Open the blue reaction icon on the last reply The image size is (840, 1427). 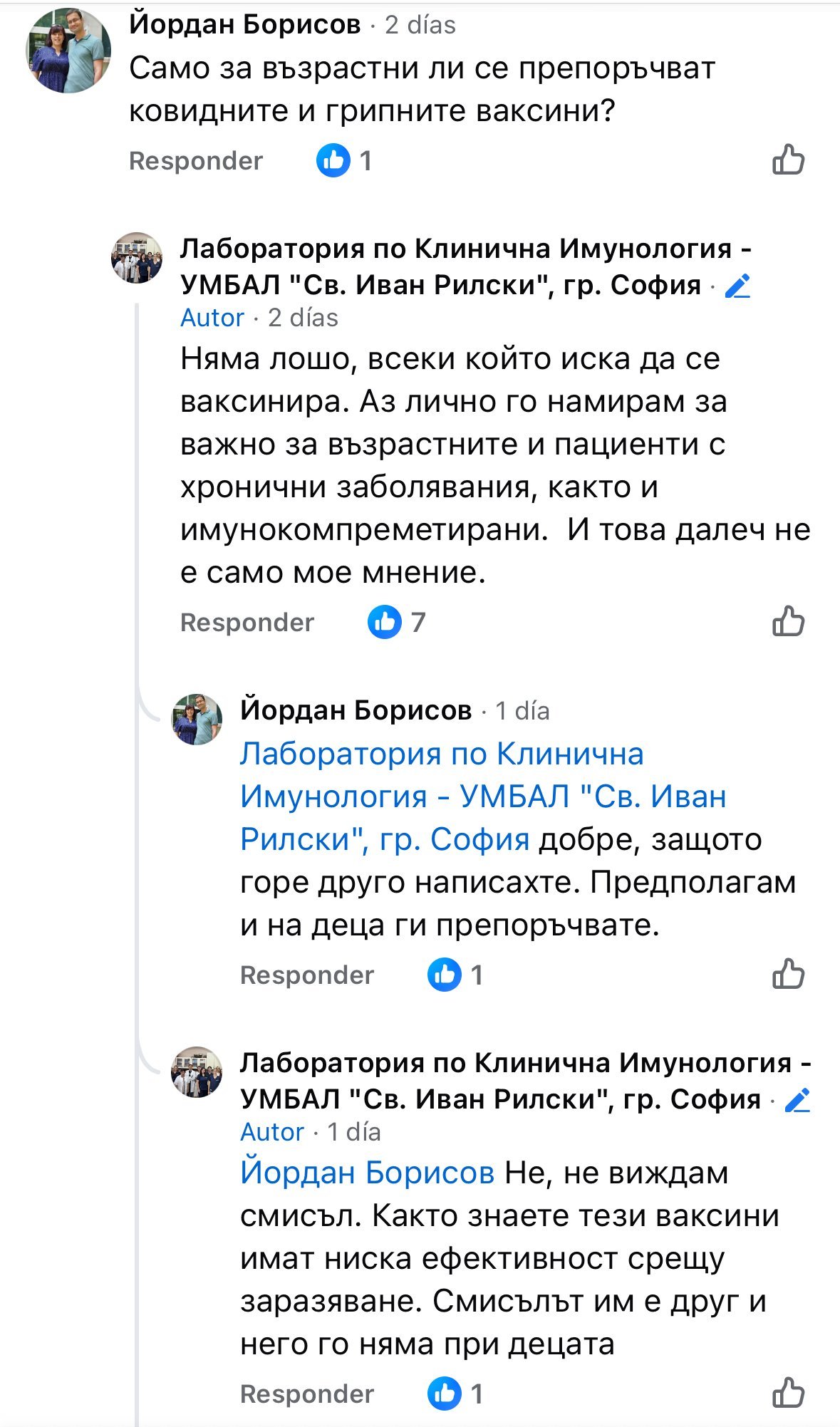(x=445, y=1394)
